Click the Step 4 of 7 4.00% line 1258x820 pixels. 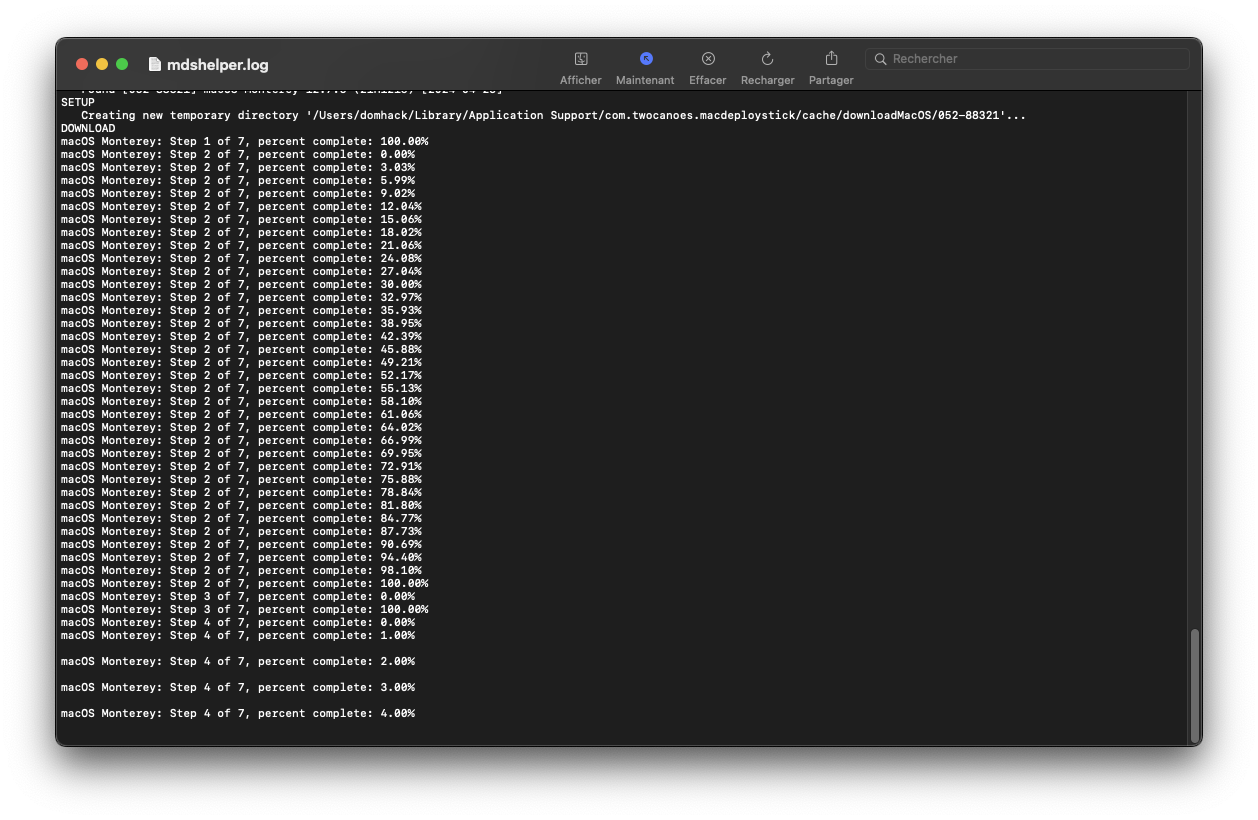coord(238,713)
